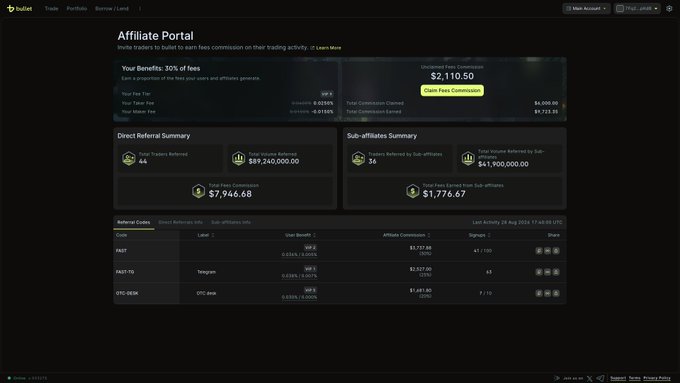The width and height of the screenshot is (680, 383).
Task: Click the leftmost share icon in FAST row
Action: coord(539,251)
